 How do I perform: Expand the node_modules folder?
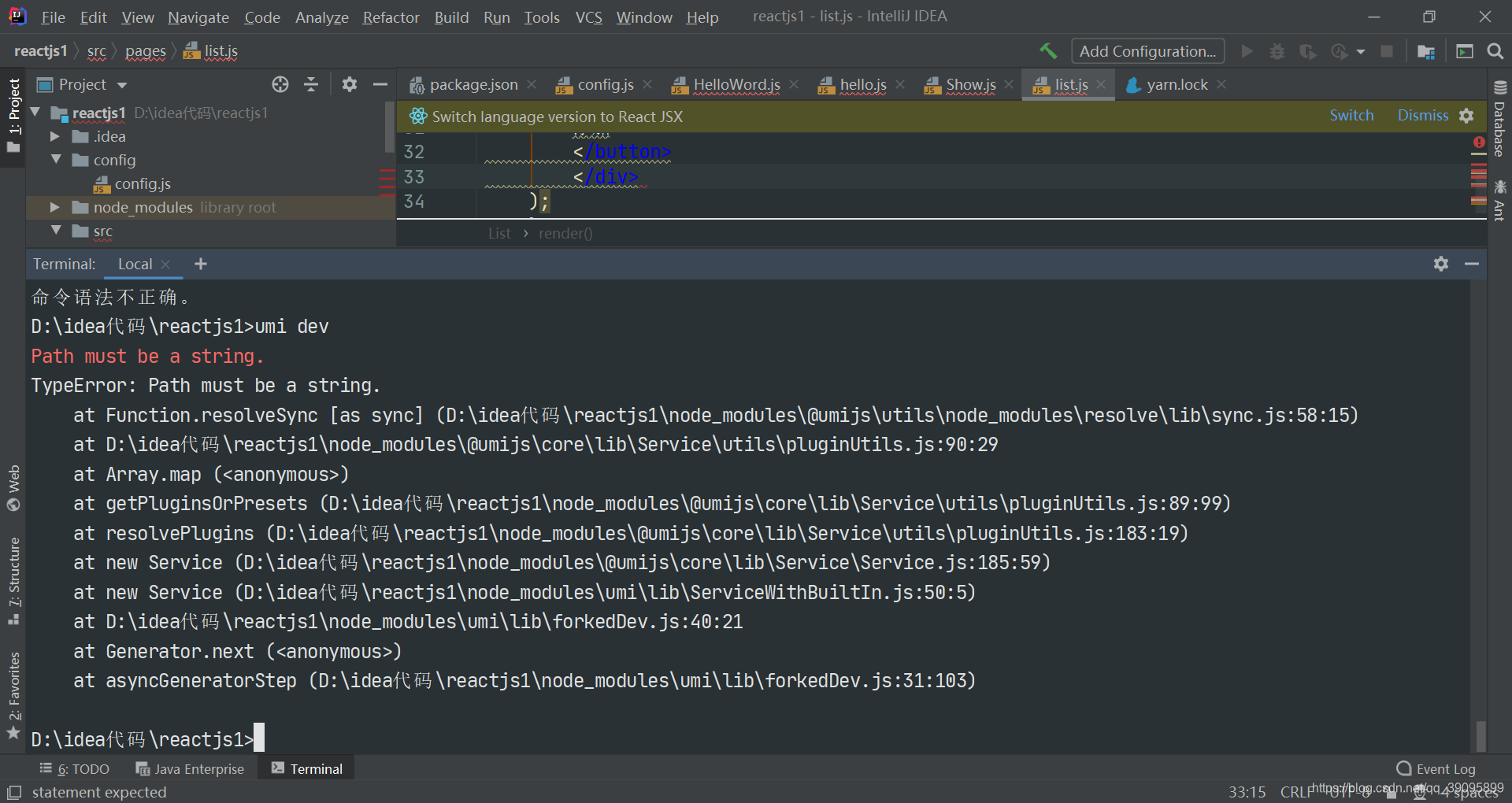coord(55,207)
